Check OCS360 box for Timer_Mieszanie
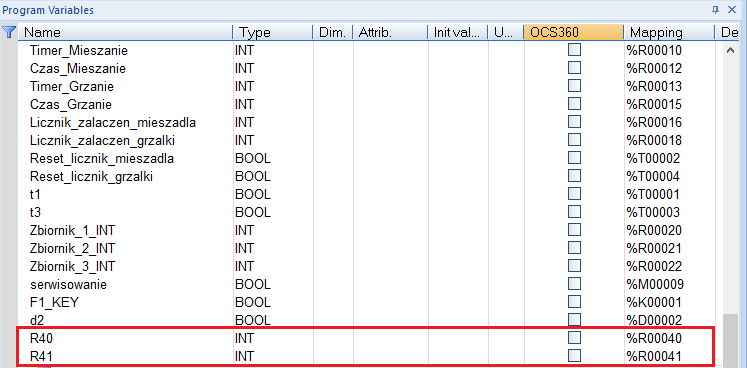This screenshot has height=368, width=747. point(575,50)
